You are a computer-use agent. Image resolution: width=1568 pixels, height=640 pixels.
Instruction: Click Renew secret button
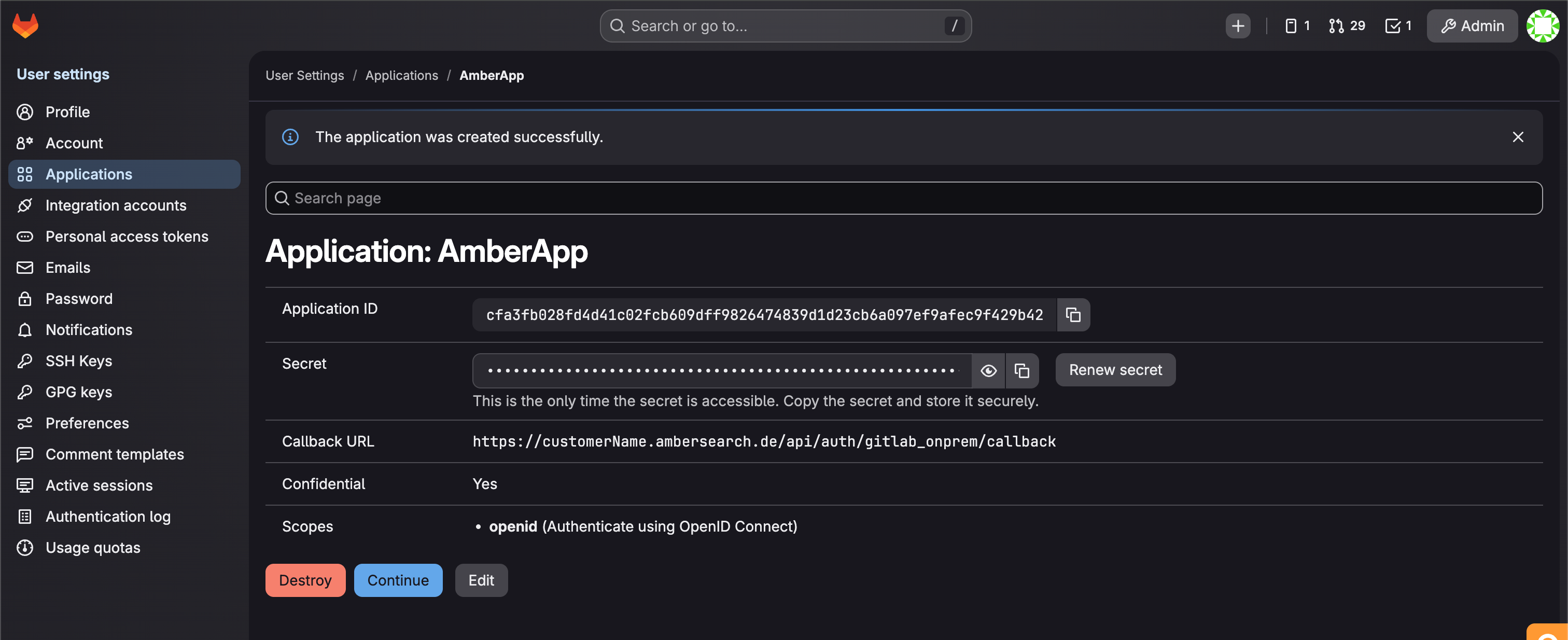click(1115, 370)
